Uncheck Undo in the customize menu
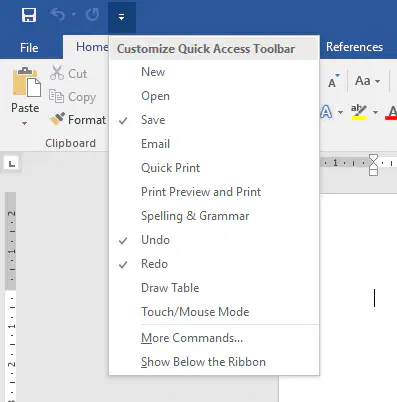The height and width of the screenshot is (402, 397). click(x=214, y=240)
